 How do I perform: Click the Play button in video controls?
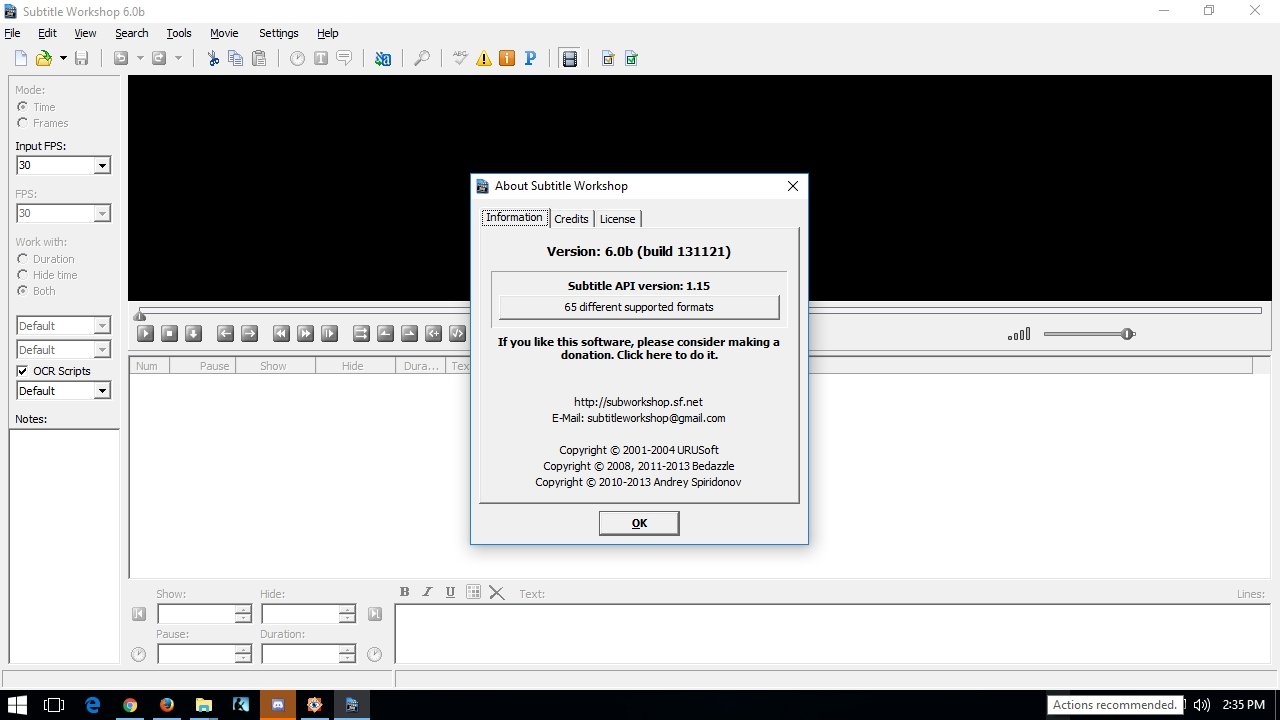tap(145, 334)
